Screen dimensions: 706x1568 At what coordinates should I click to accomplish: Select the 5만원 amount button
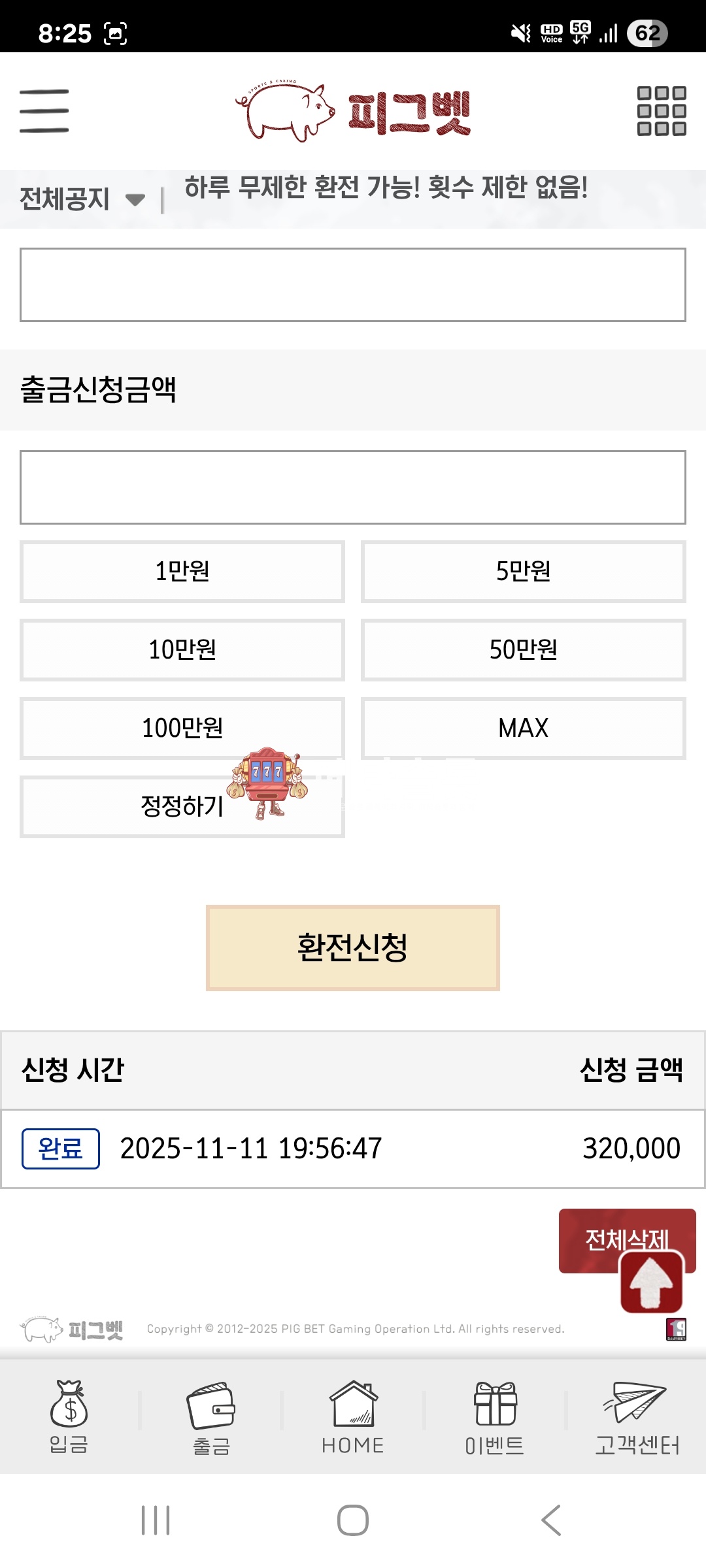(523, 572)
